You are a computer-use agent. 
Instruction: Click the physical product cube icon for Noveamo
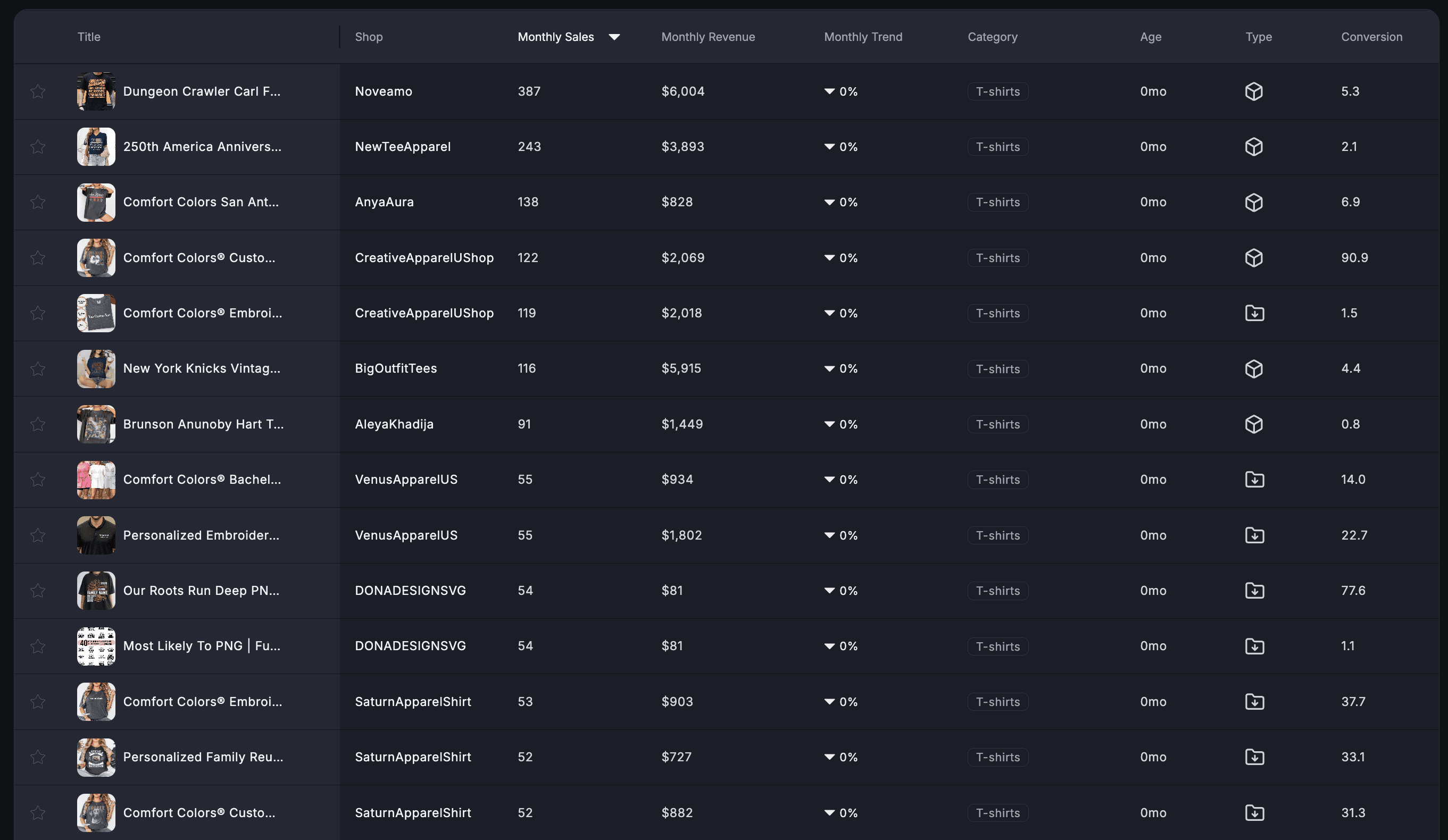pos(1254,91)
